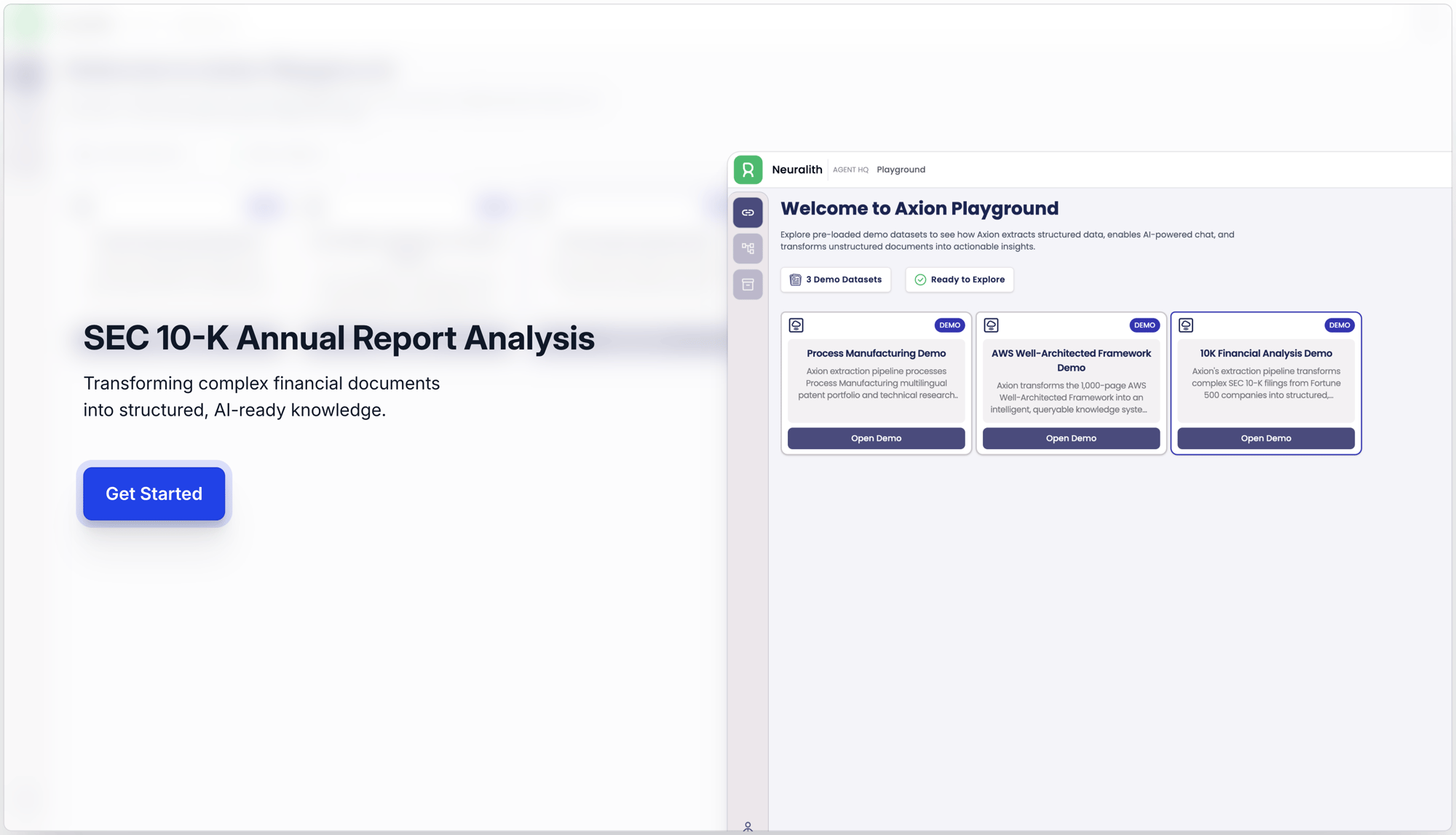
Task: Open the hierarchy tree sidebar icon
Action: point(748,248)
